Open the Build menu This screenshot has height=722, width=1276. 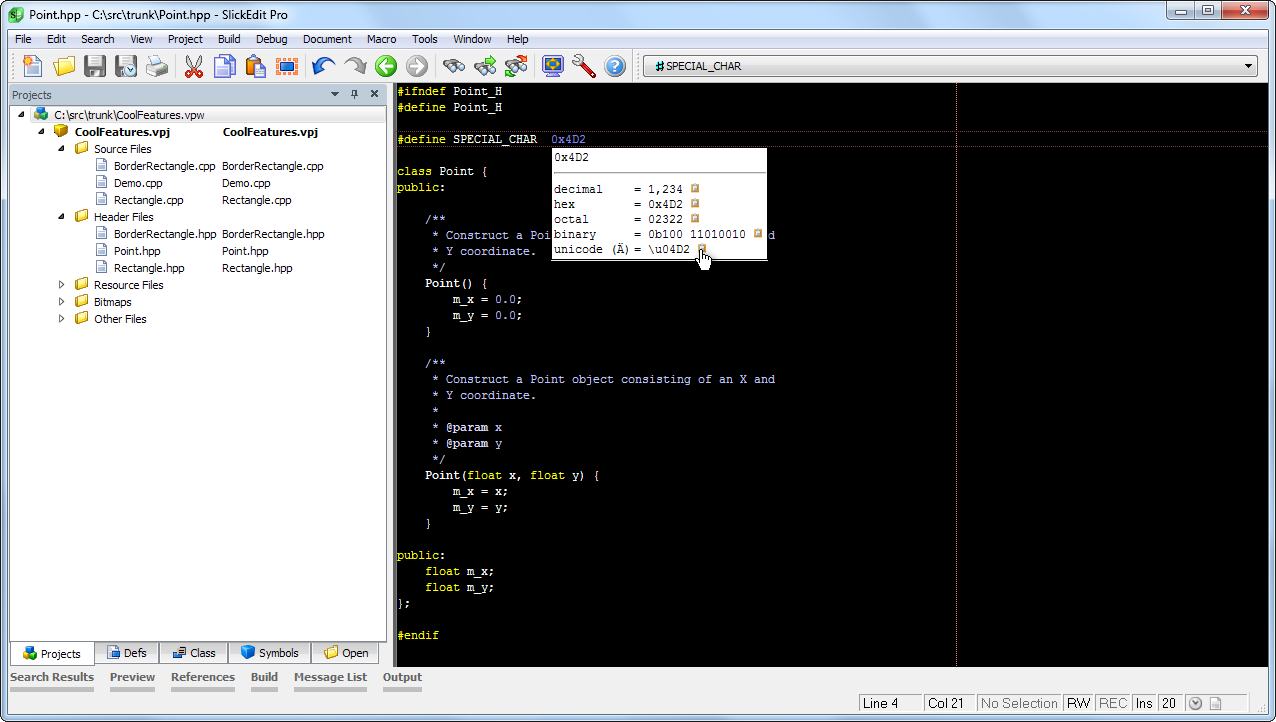[x=229, y=39]
